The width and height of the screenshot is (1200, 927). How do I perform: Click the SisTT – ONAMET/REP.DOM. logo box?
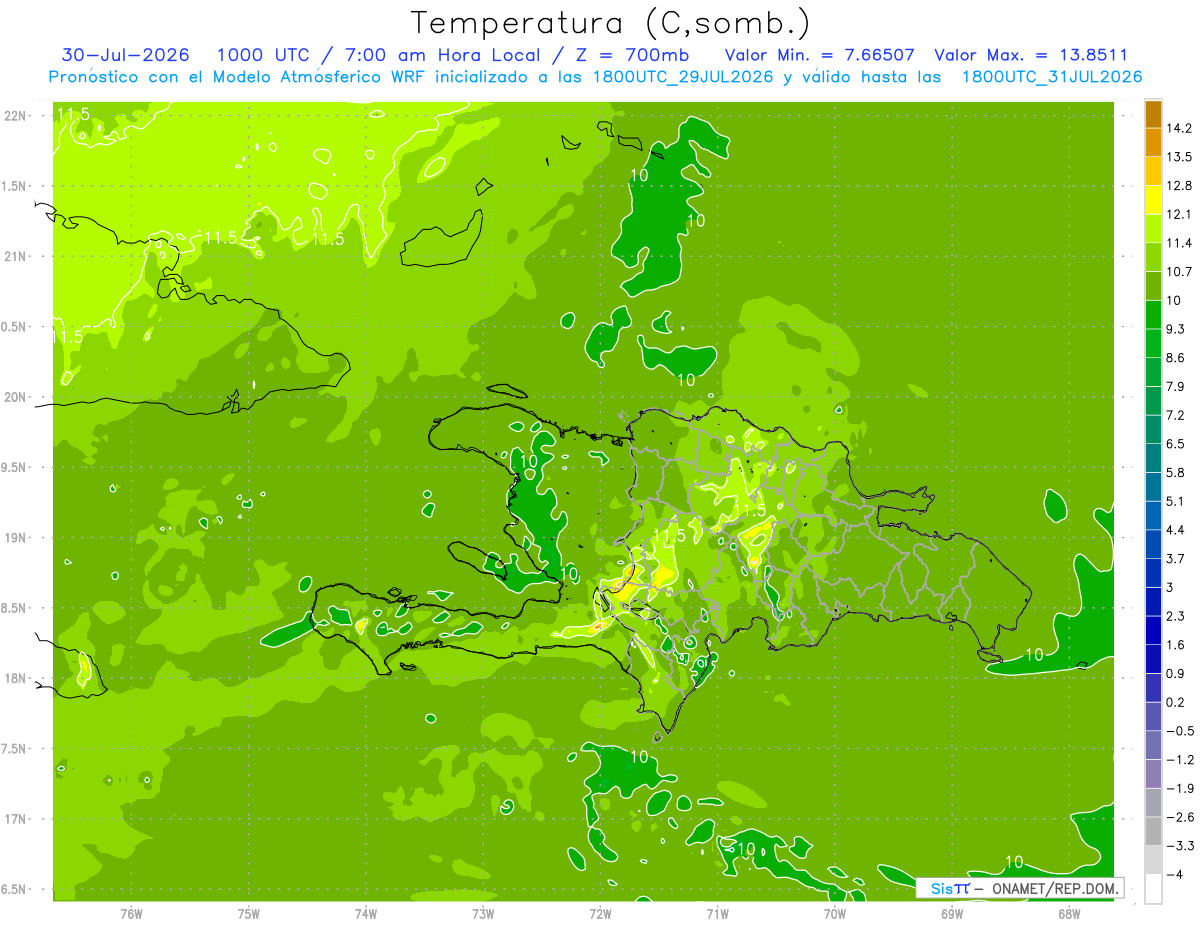point(1019,888)
